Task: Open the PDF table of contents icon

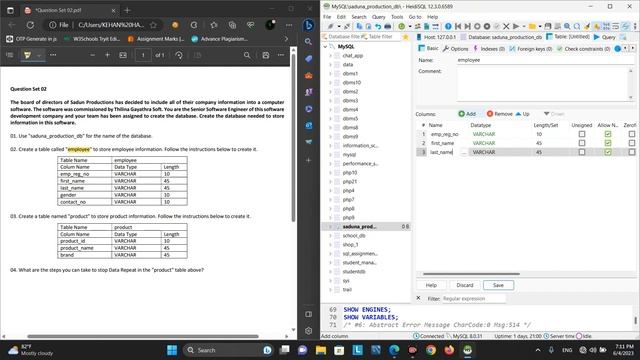Action: tap(10, 55)
